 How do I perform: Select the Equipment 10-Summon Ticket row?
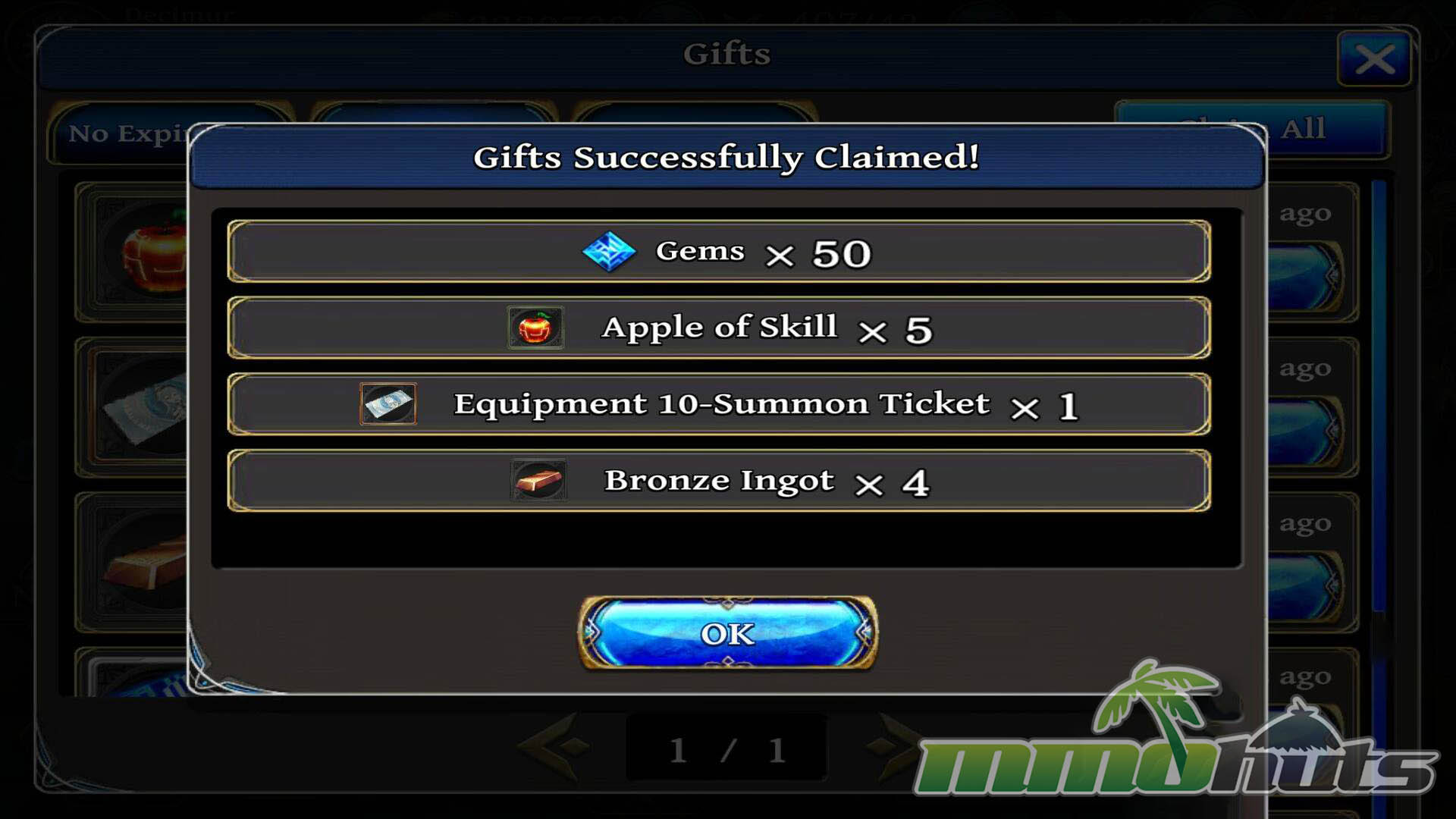coord(719,403)
